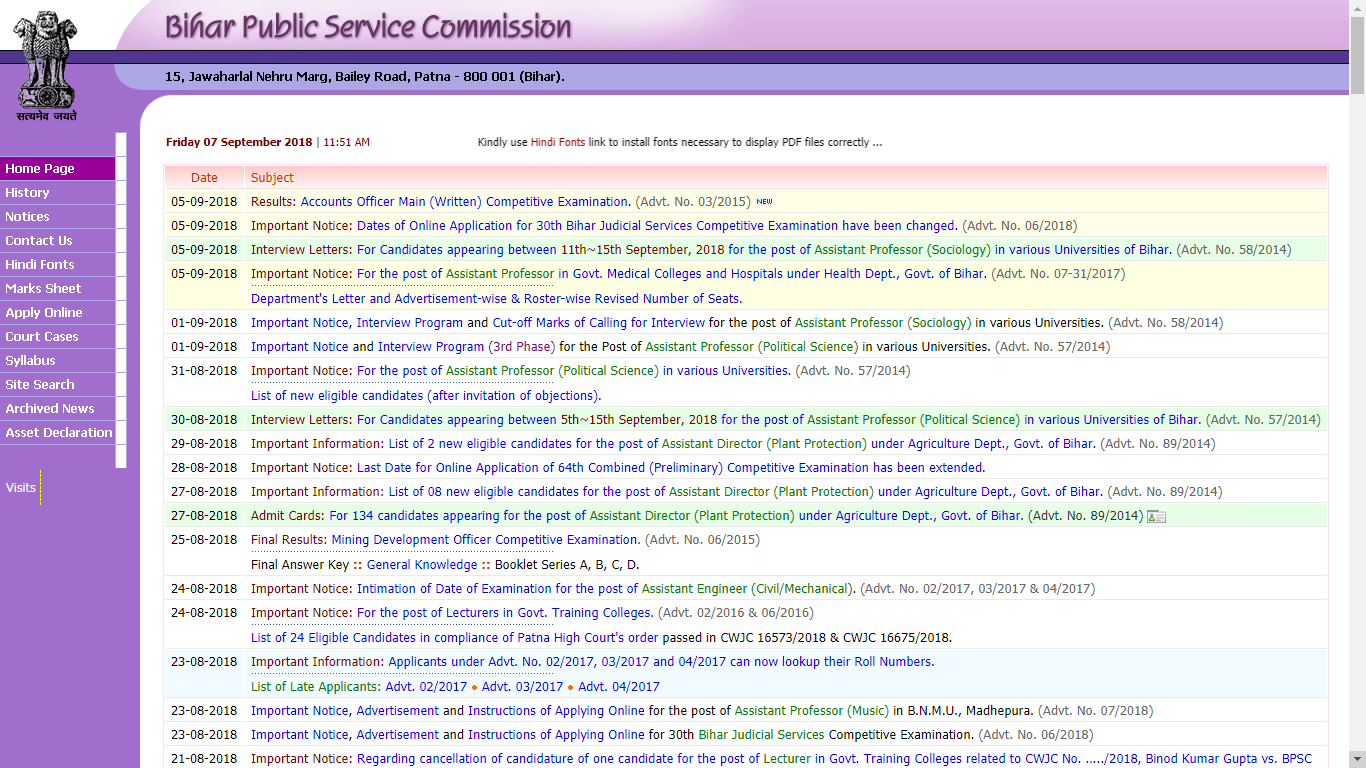Click the Visits counter label
1366x768 pixels.
click(20, 488)
